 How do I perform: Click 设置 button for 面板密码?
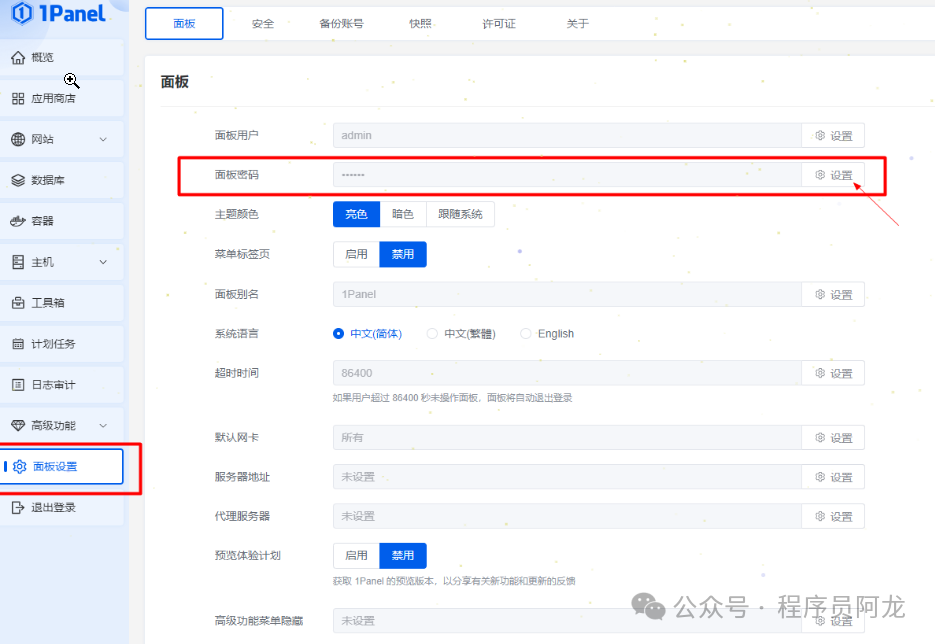tap(833, 175)
